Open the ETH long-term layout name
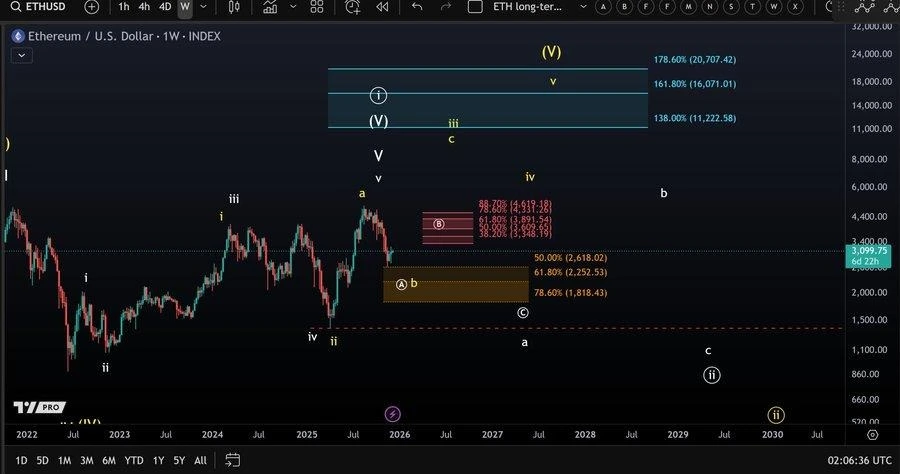Viewport: 900px width, 474px height. 527,7
